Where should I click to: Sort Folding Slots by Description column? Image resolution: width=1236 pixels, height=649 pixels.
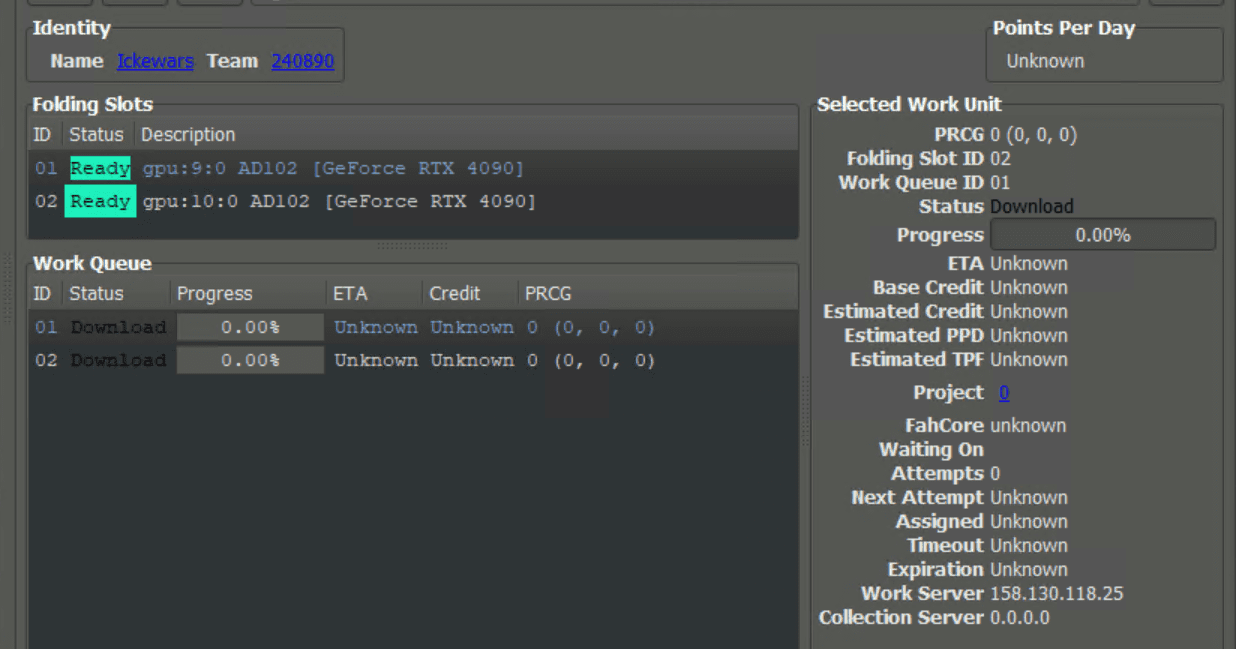(x=188, y=135)
